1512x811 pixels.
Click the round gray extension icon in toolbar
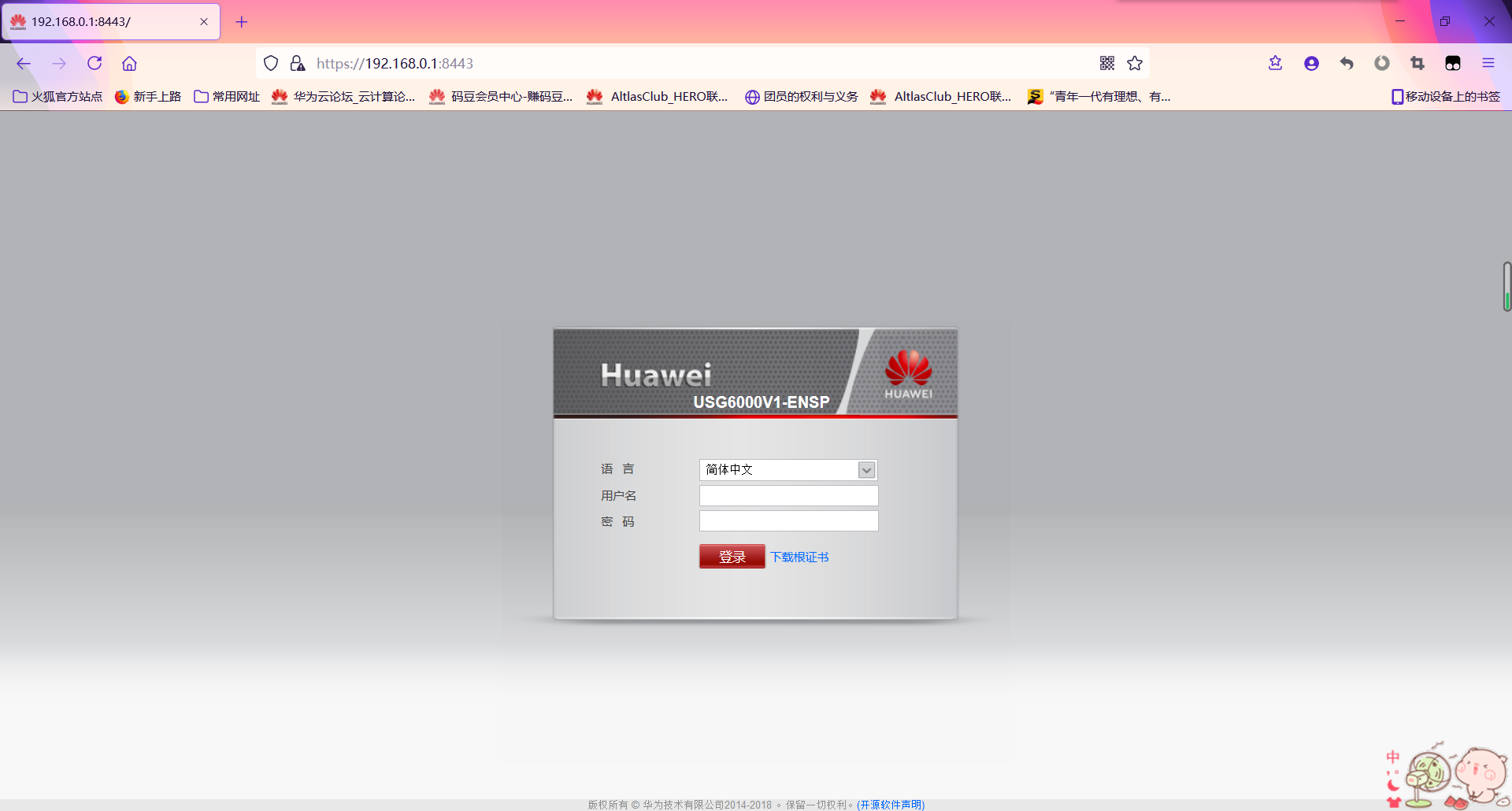pos(1382,64)
